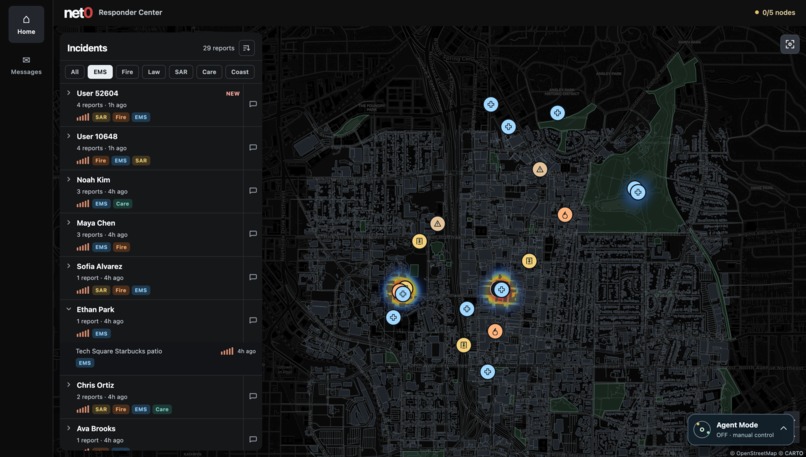Filter incidents by SAR
The image size is (806, 457).
tap(181, 72)
